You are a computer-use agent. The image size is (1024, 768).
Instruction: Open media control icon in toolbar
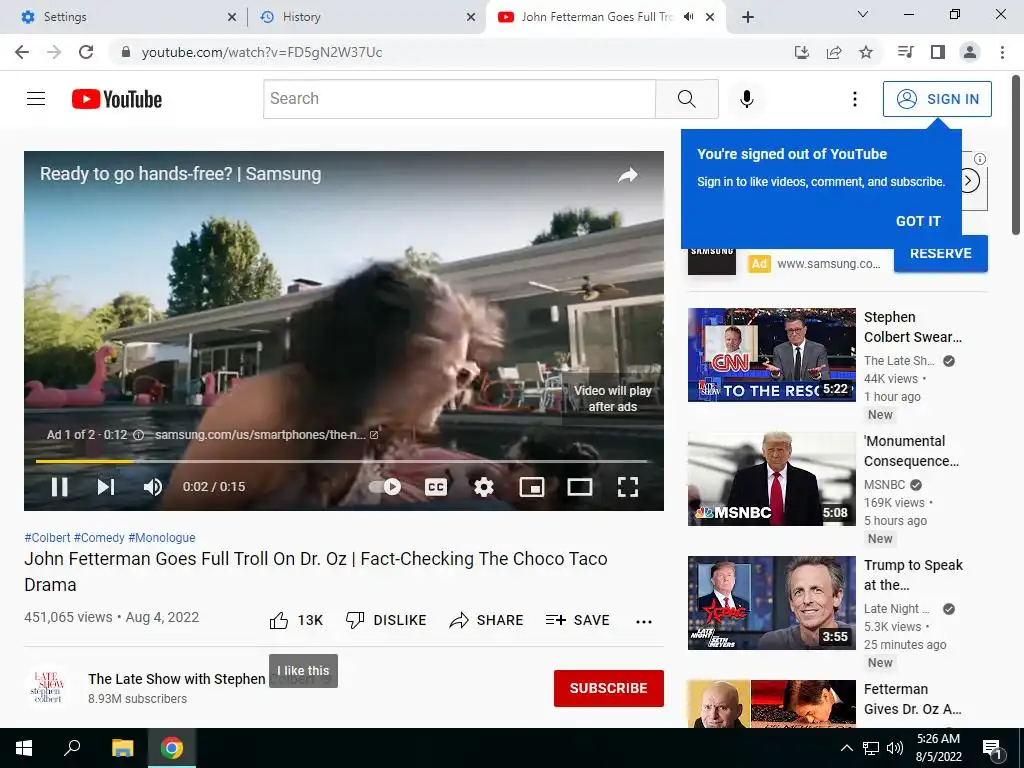[905, 52]
